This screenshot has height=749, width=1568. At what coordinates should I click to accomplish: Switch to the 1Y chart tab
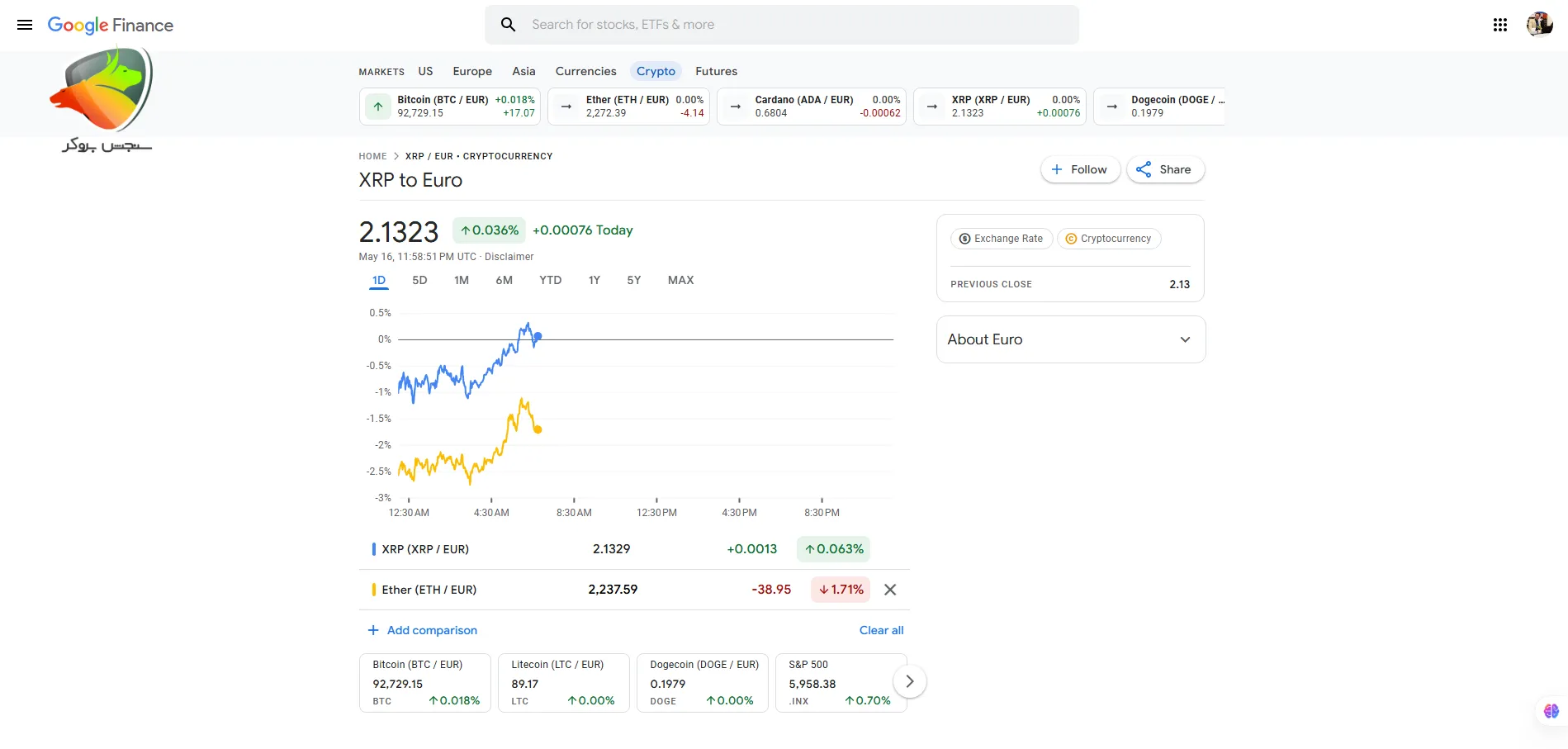click(x=594, y=280)
